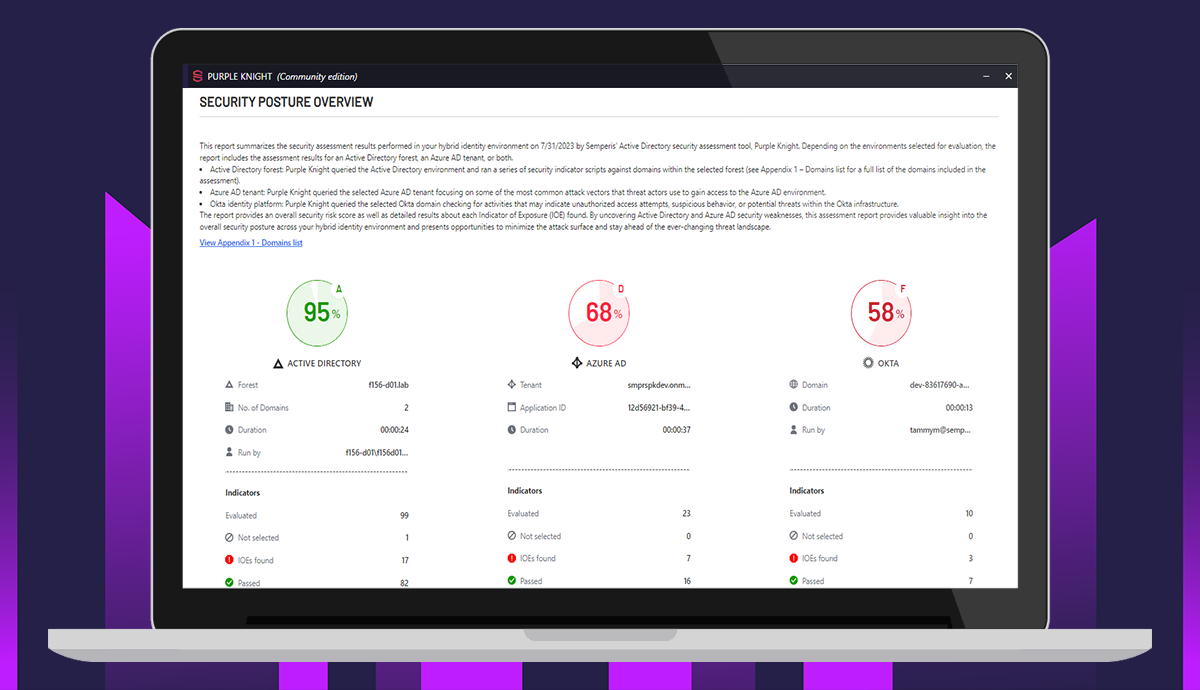This screenshot has height=690, width=1200.
Task: Click the Duration clock icon under Active Directory
Action: (x=228, y=429)
